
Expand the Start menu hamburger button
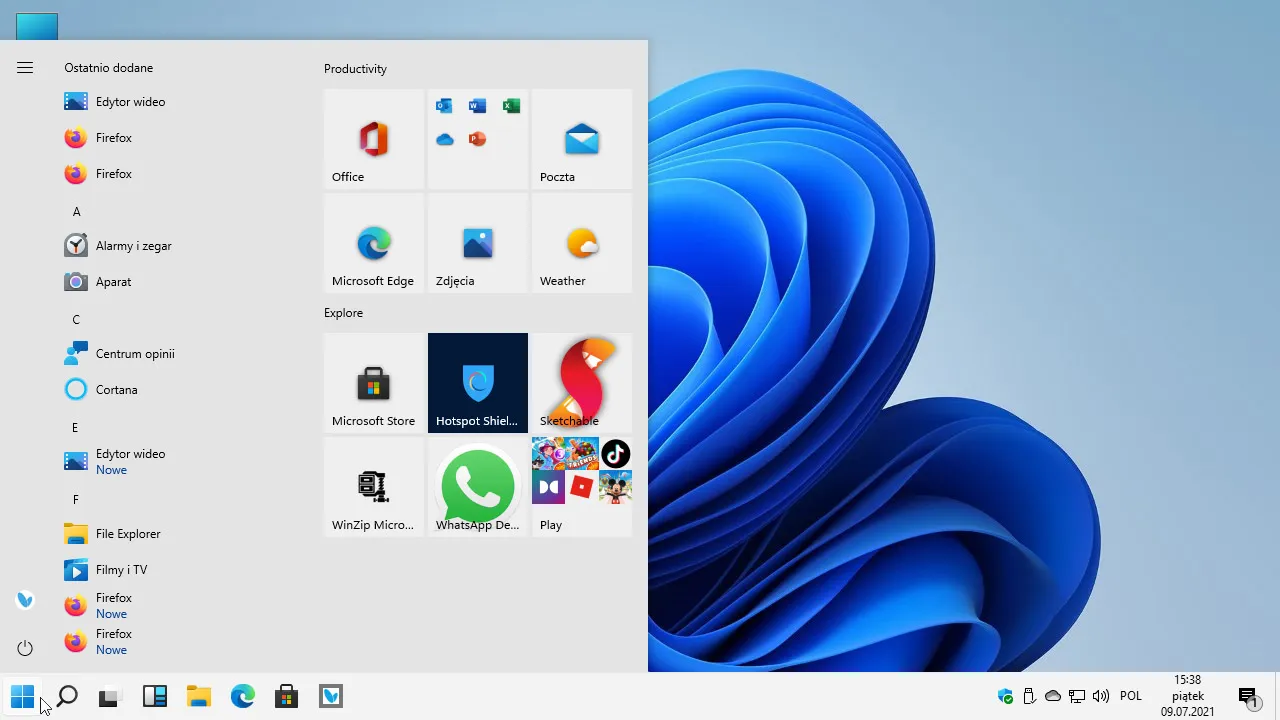click(x=25, y=68)
